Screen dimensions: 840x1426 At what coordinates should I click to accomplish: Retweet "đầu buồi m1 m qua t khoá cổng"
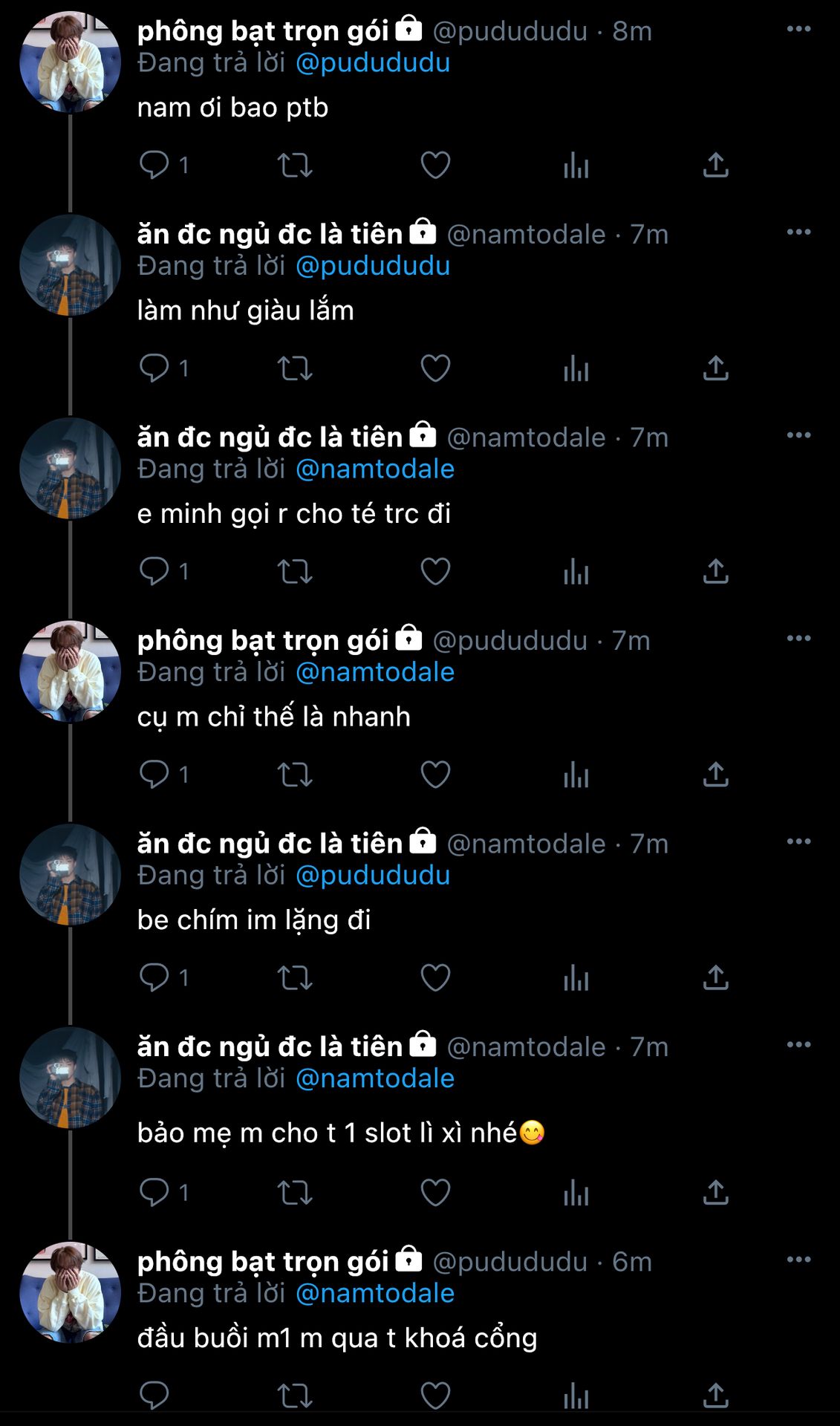295,1396
